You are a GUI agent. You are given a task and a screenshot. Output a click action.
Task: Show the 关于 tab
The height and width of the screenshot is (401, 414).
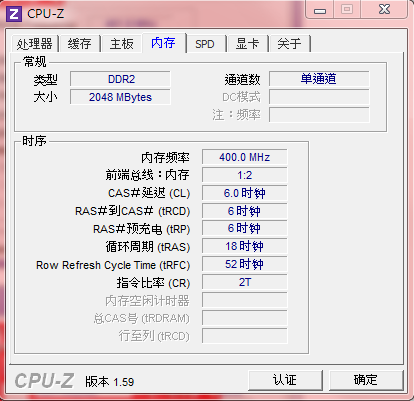click(x=289, y=44)
